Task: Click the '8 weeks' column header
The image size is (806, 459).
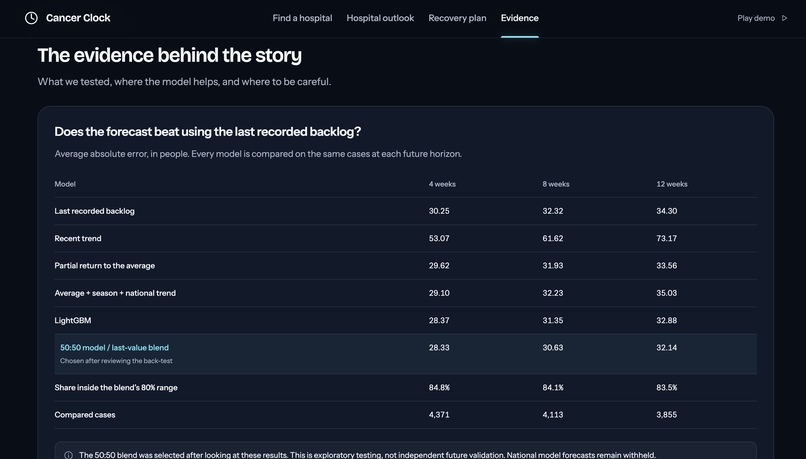Action: click(556, 184)
